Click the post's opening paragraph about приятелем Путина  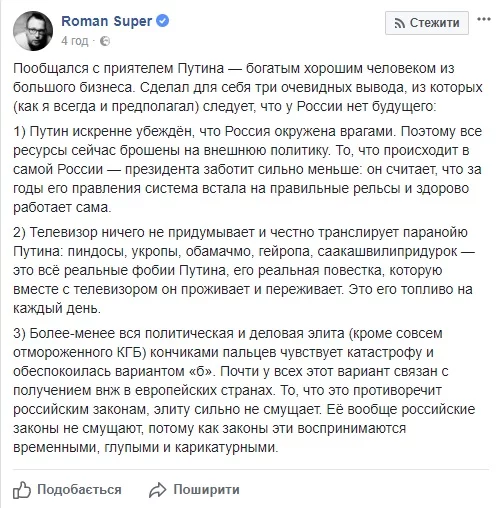pyautogui.click(x=248, y=87)
